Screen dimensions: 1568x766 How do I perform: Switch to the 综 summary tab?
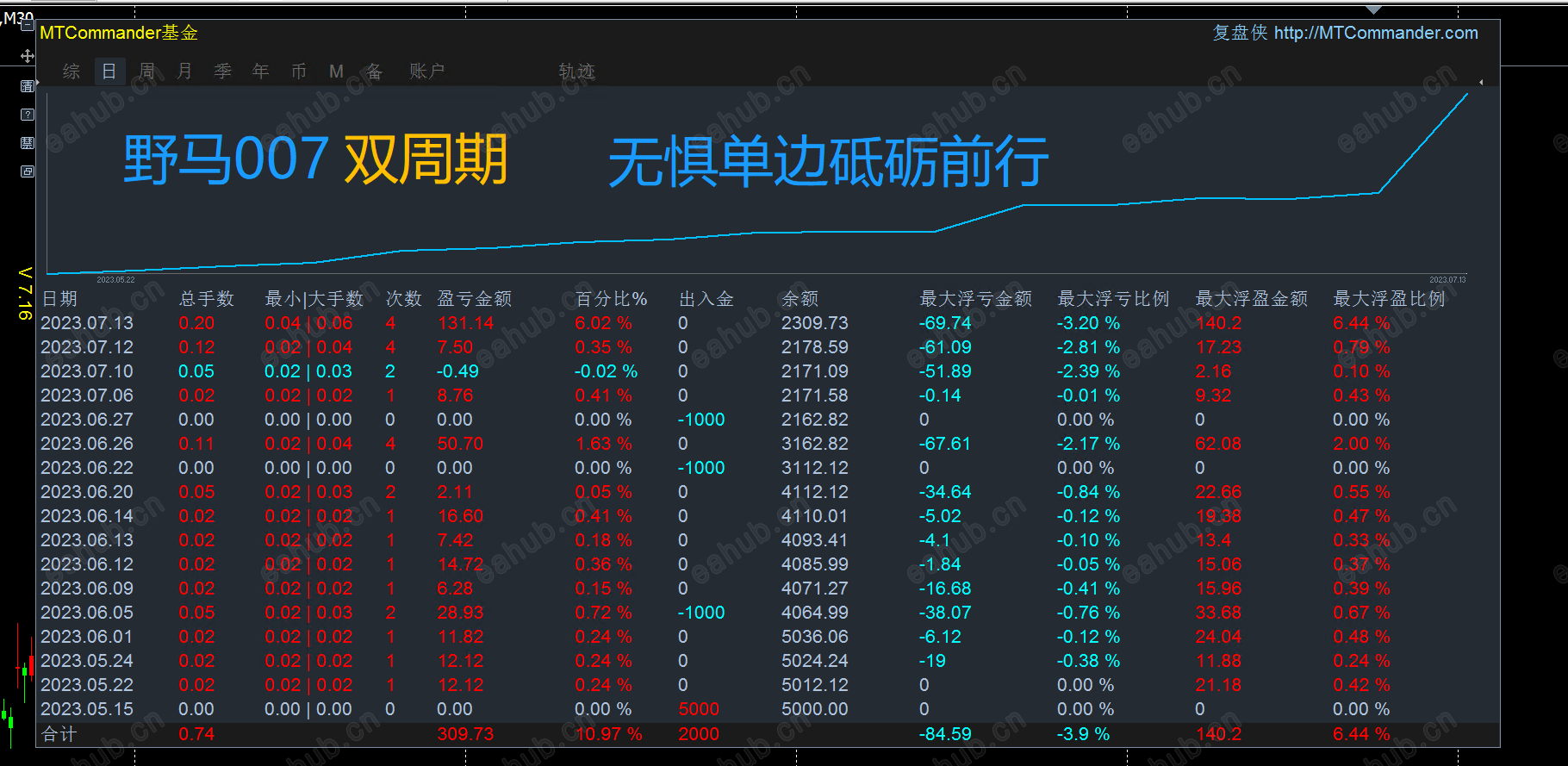click(x=72, y=72)
